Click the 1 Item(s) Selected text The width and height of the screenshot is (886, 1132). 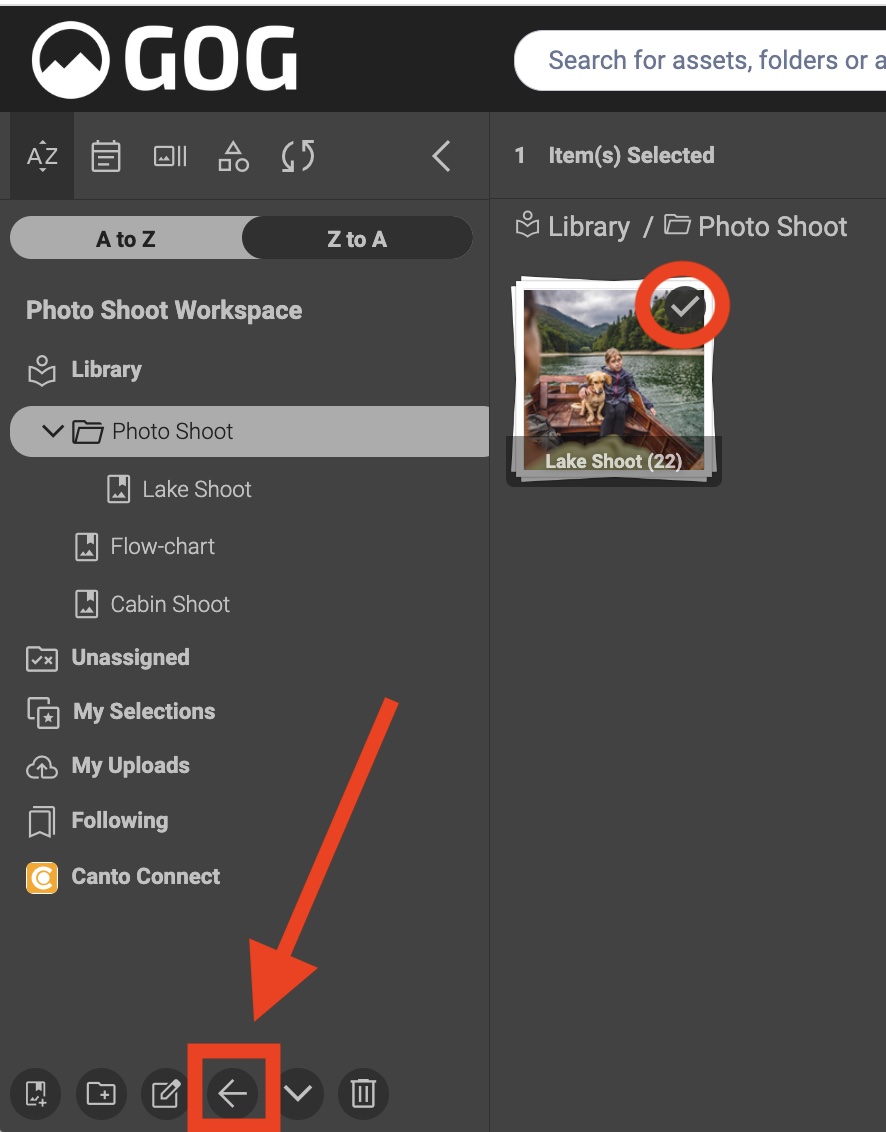(614, 155)
